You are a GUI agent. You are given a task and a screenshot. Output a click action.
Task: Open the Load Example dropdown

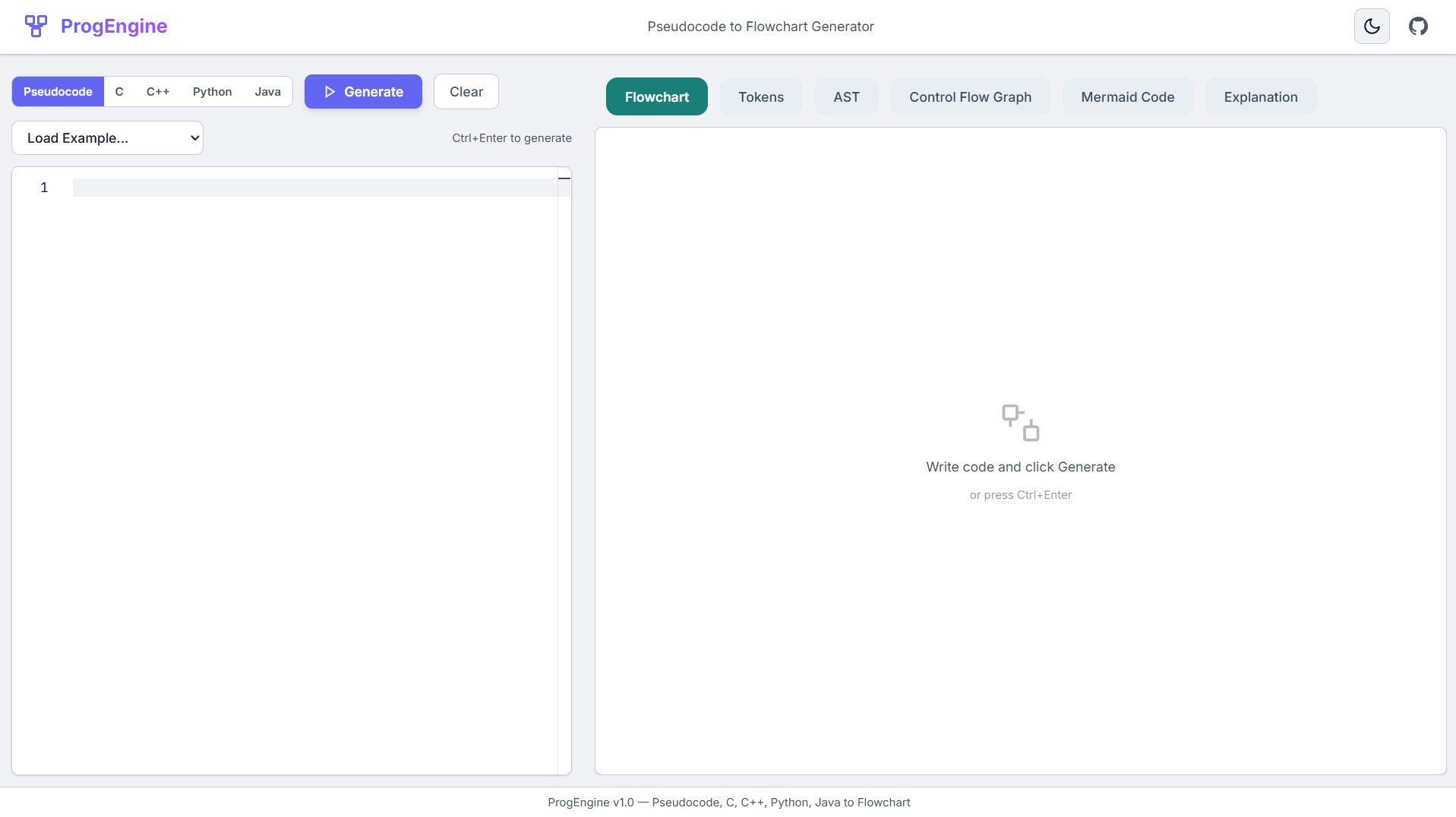(107, 138)
